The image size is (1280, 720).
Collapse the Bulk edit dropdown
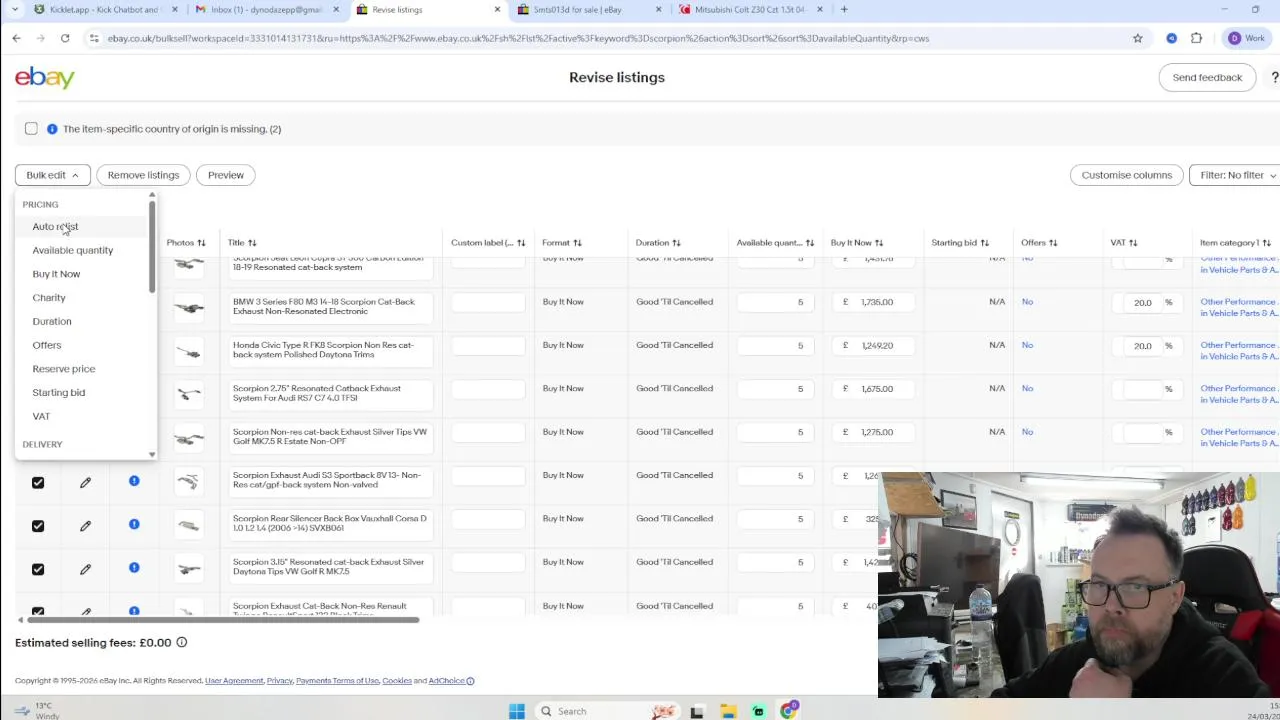(x=53, y=175)
